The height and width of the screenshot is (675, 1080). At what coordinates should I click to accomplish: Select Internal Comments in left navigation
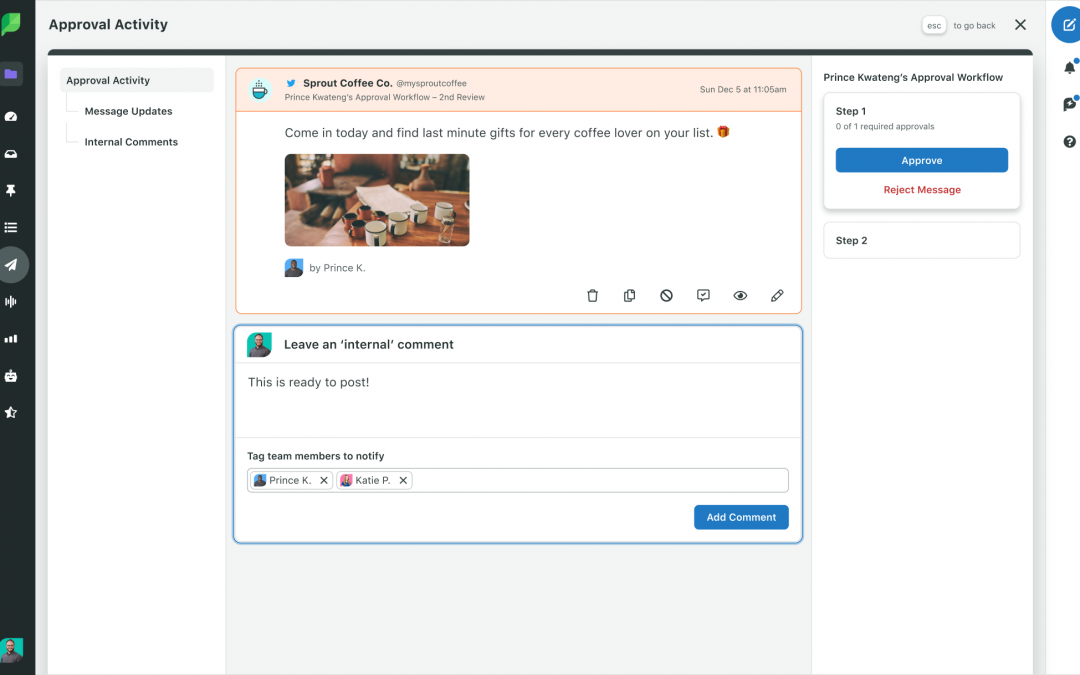click(131, 142)
